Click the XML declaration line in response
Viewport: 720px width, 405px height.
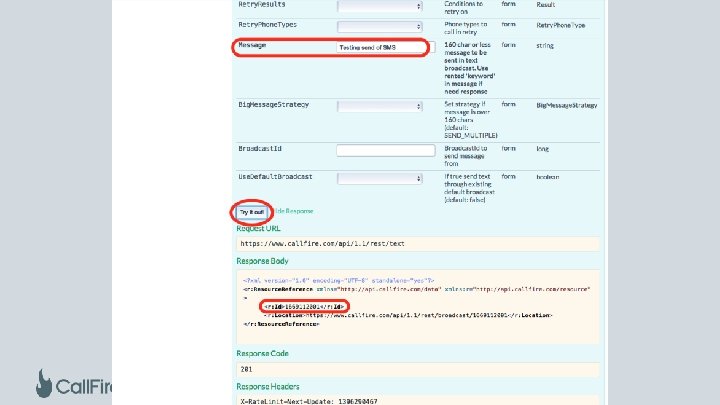(338, 281)
